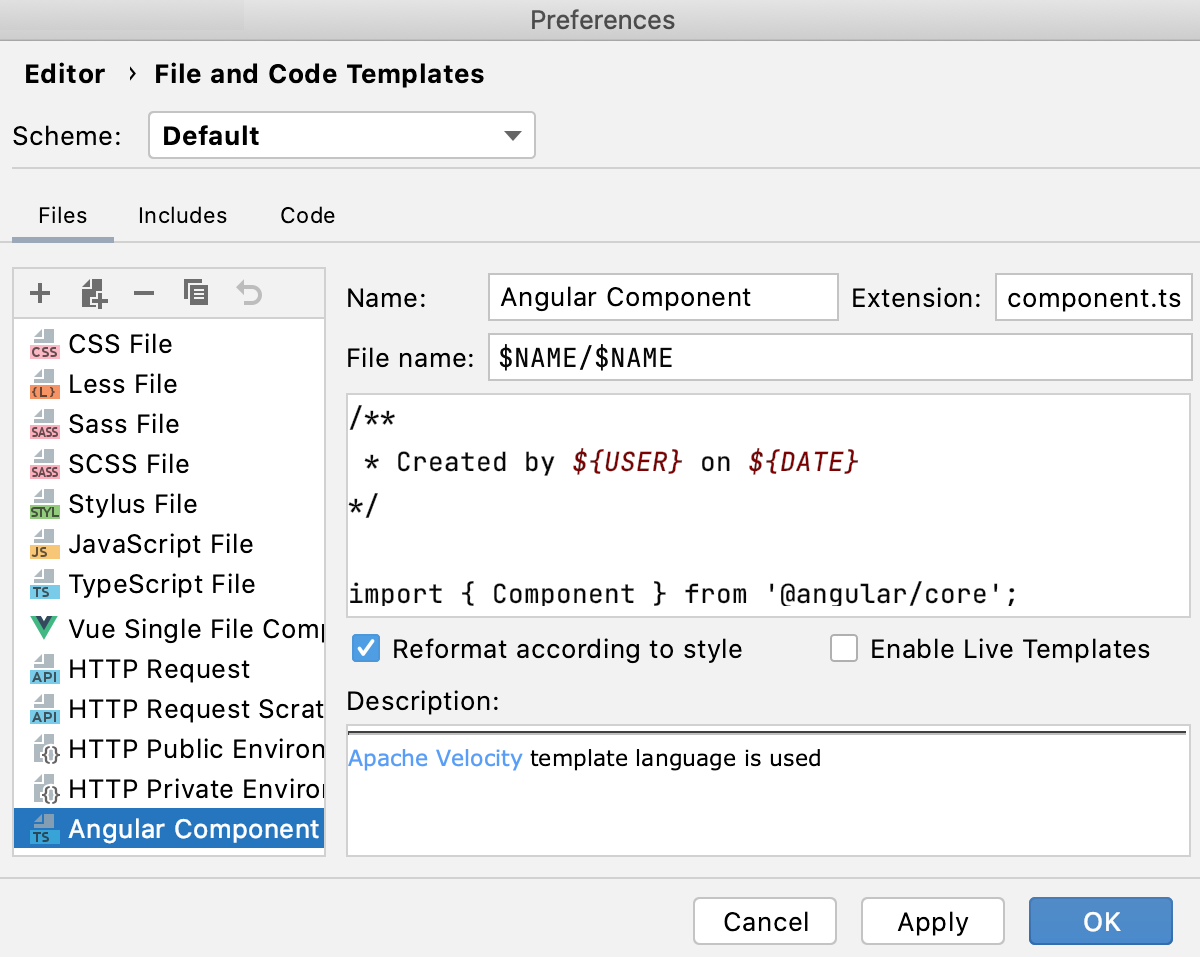Click the import Component code line
This screenshot has width=1200, height=957.
[683, 593]
